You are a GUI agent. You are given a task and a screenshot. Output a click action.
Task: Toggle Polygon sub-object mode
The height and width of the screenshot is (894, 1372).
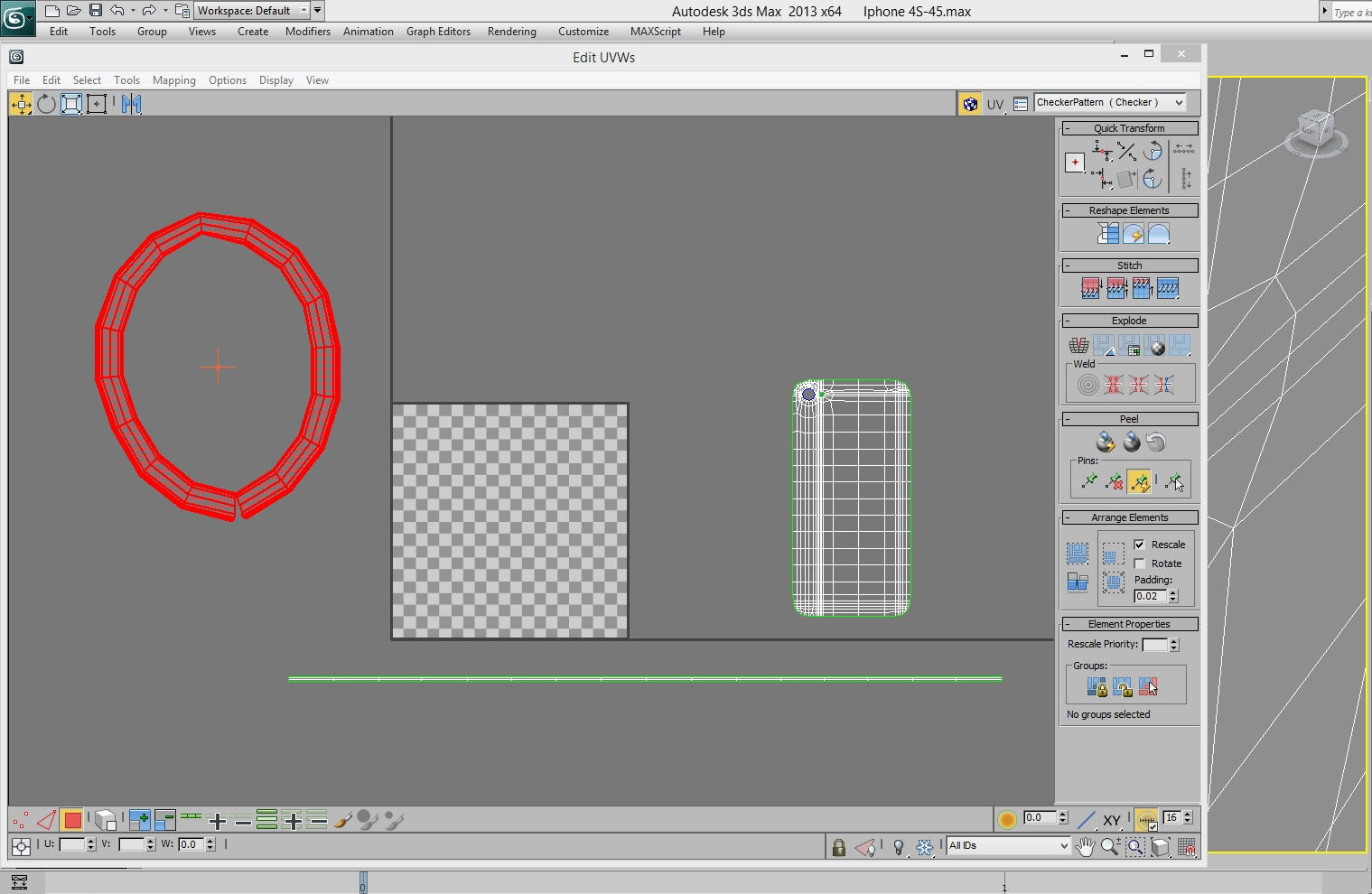point(72,820)
